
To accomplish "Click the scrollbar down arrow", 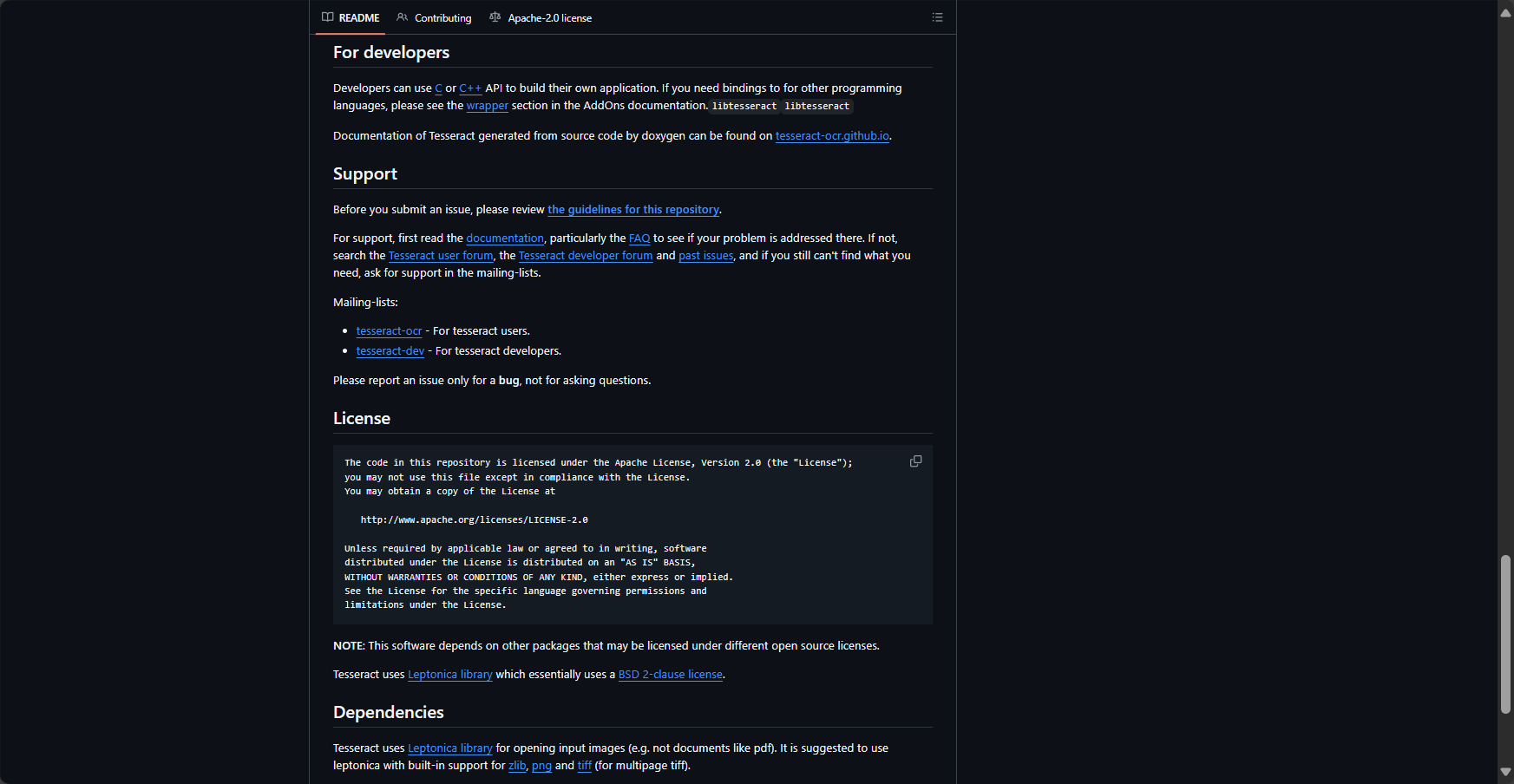I will [1505, 772].
